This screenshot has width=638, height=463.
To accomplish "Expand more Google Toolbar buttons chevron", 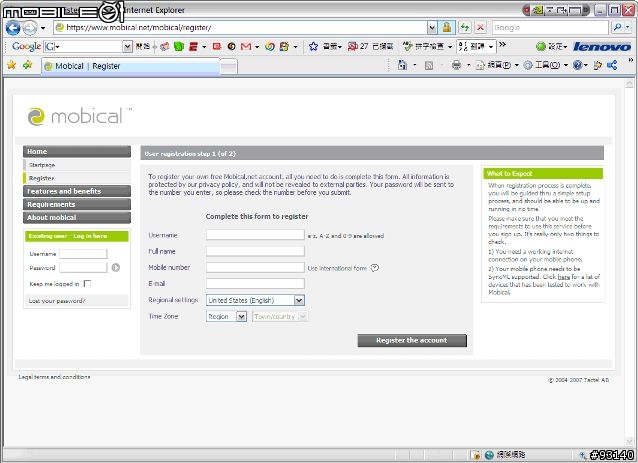I will point(503,44).
